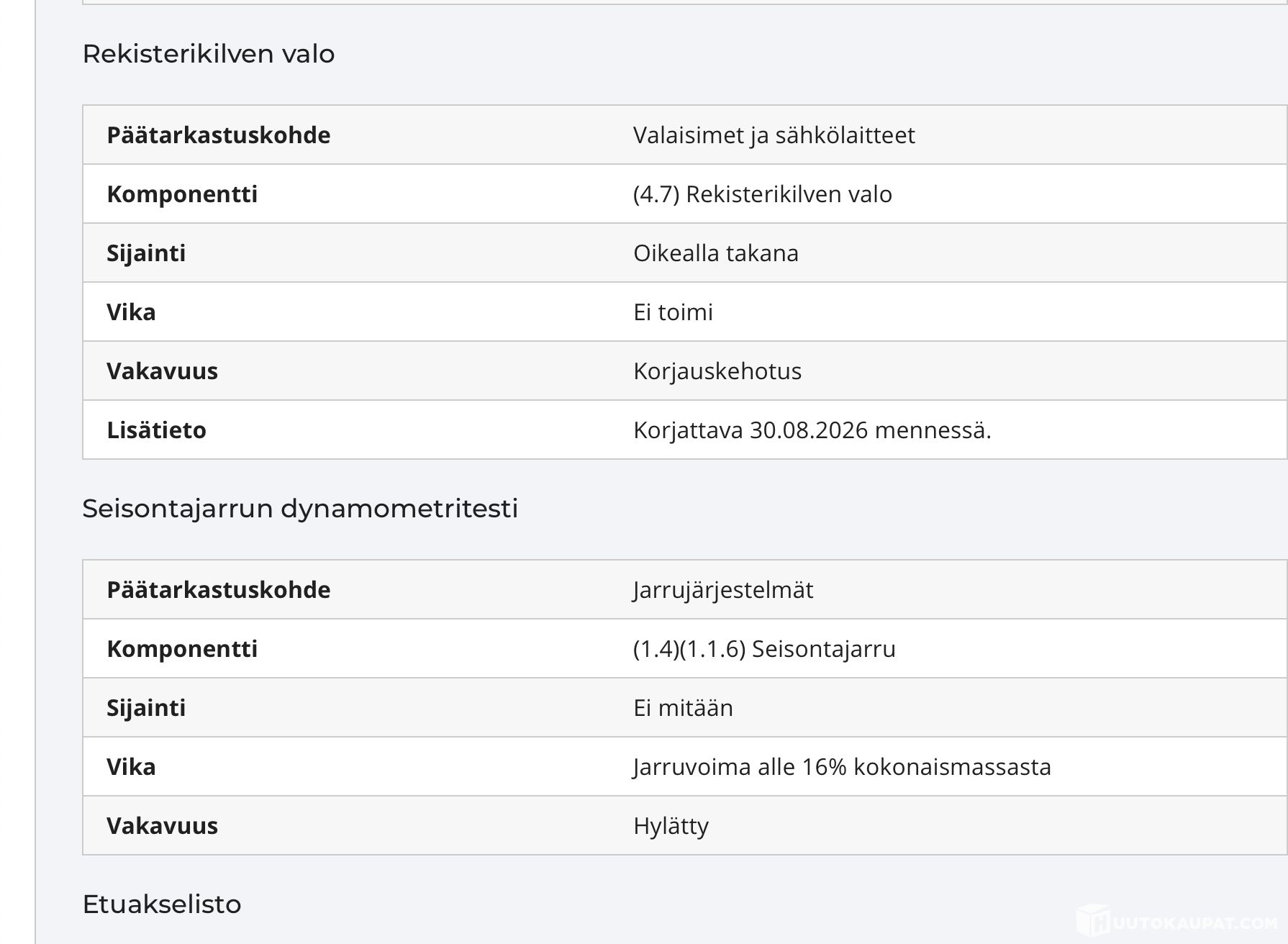Select the Valaisimet ja sähkölaitteet value
This screenshot has height=944, width=1288.
pos(774,135)
